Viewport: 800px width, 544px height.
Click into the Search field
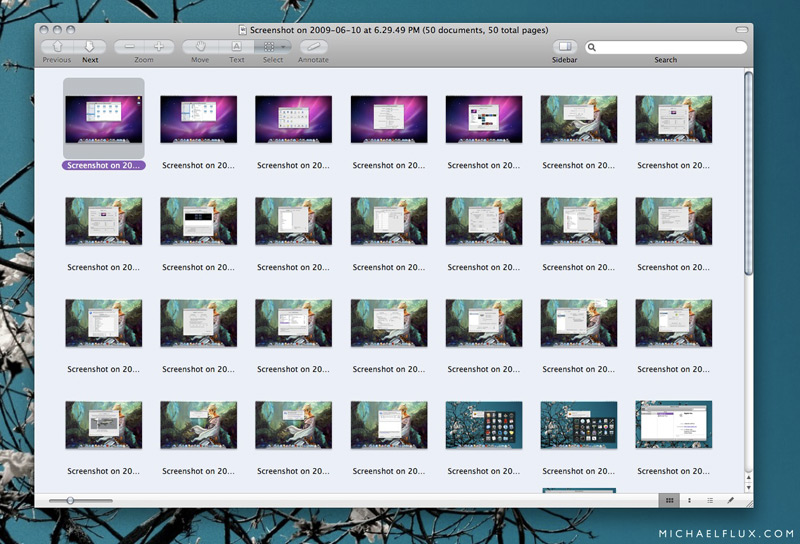666,47
